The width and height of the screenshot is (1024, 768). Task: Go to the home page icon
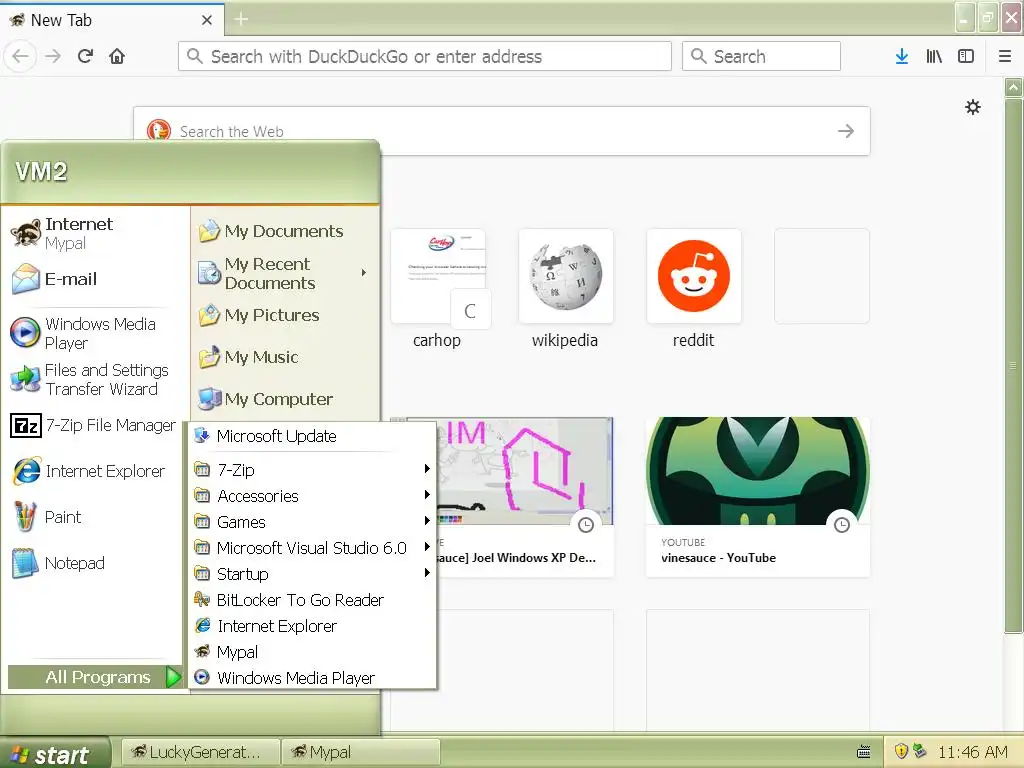[x=117, y=56]
